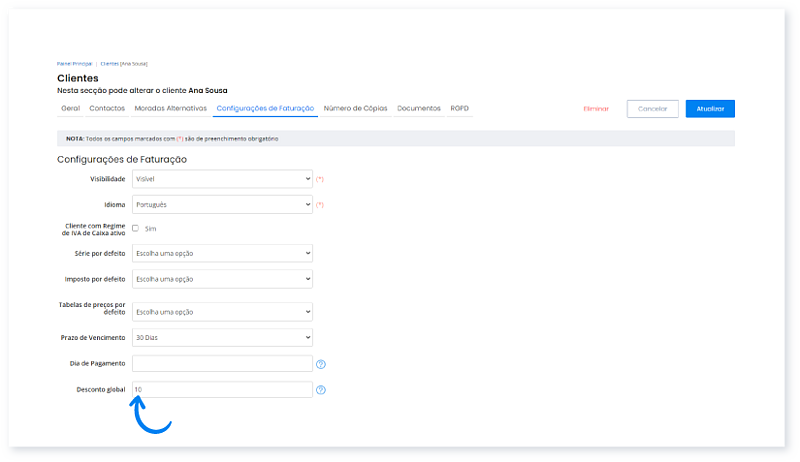
Task: Click help icon beside Desconto global
Action: [x=321, y=390]
